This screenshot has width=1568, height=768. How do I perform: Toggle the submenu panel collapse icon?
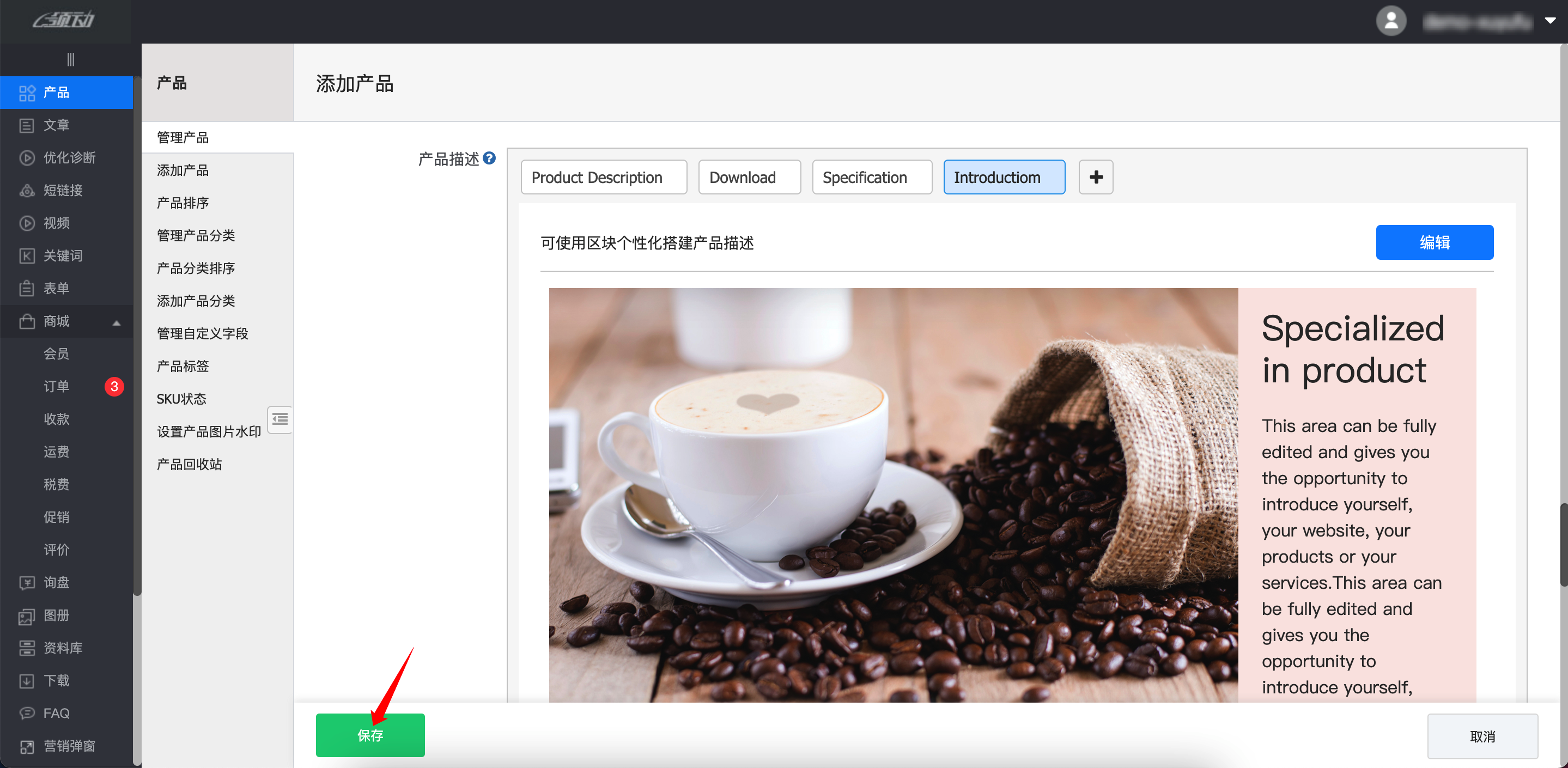point(279,419)
